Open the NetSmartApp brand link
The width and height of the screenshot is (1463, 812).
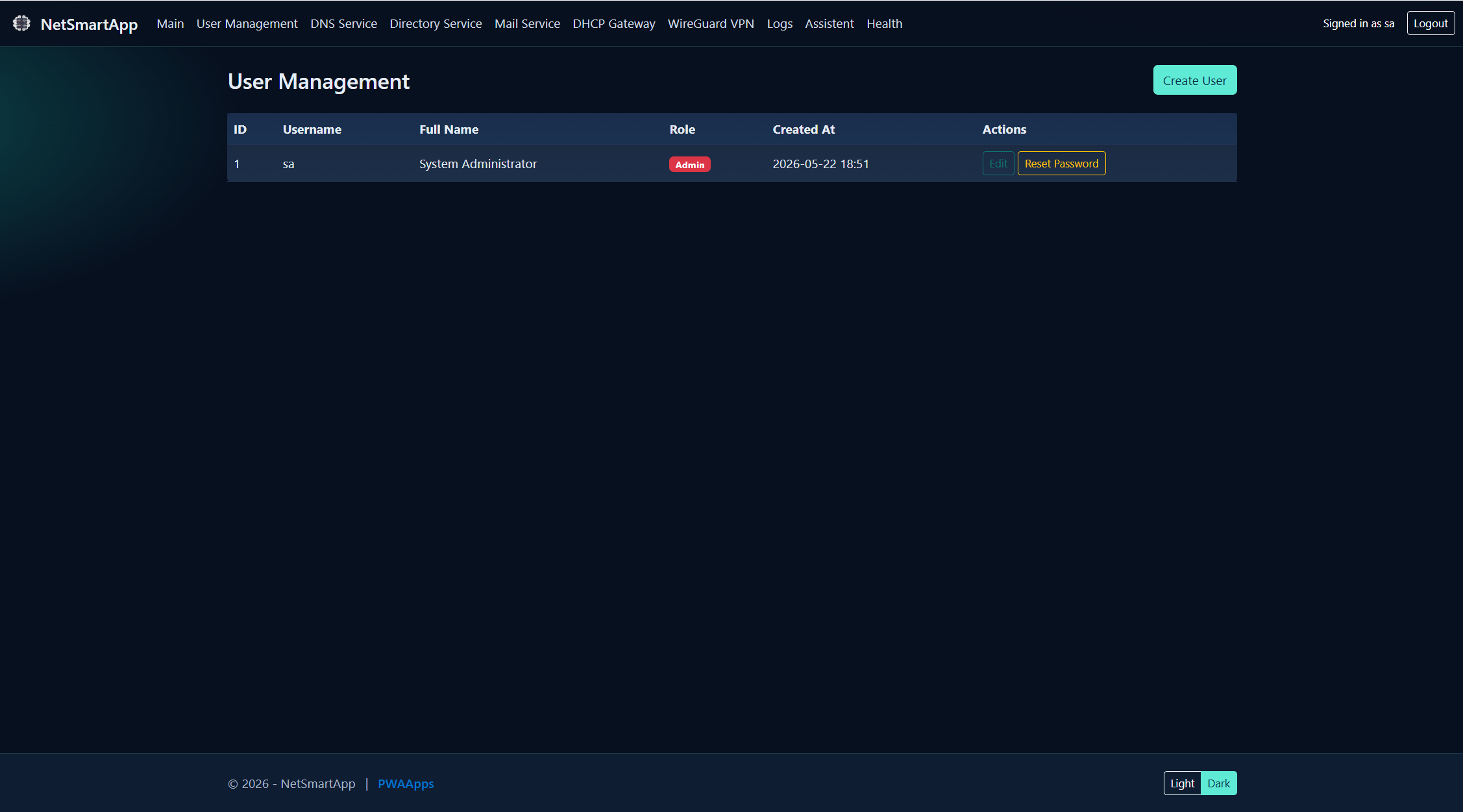coord(89,24)
